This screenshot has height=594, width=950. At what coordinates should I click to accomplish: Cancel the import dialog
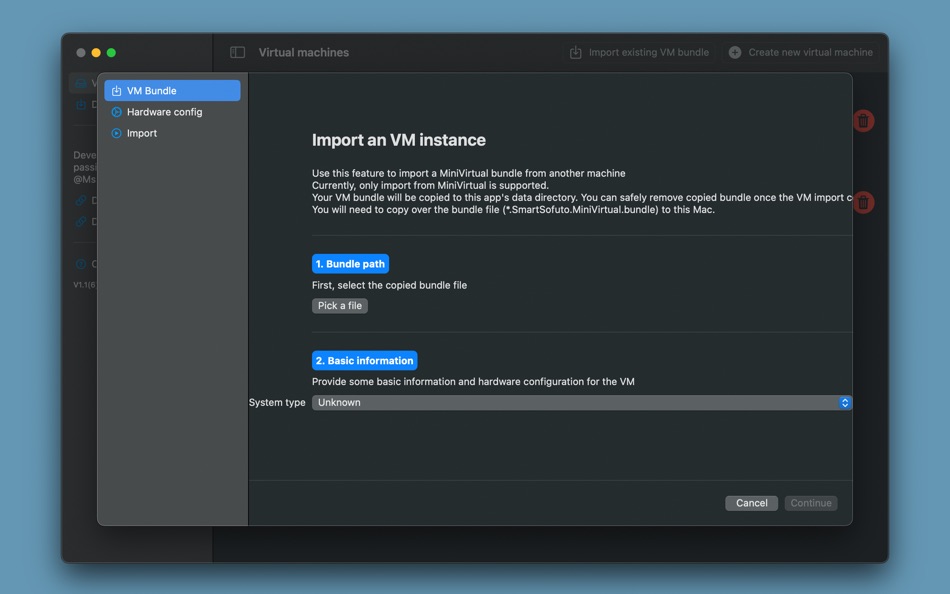(x=751, y=503)
